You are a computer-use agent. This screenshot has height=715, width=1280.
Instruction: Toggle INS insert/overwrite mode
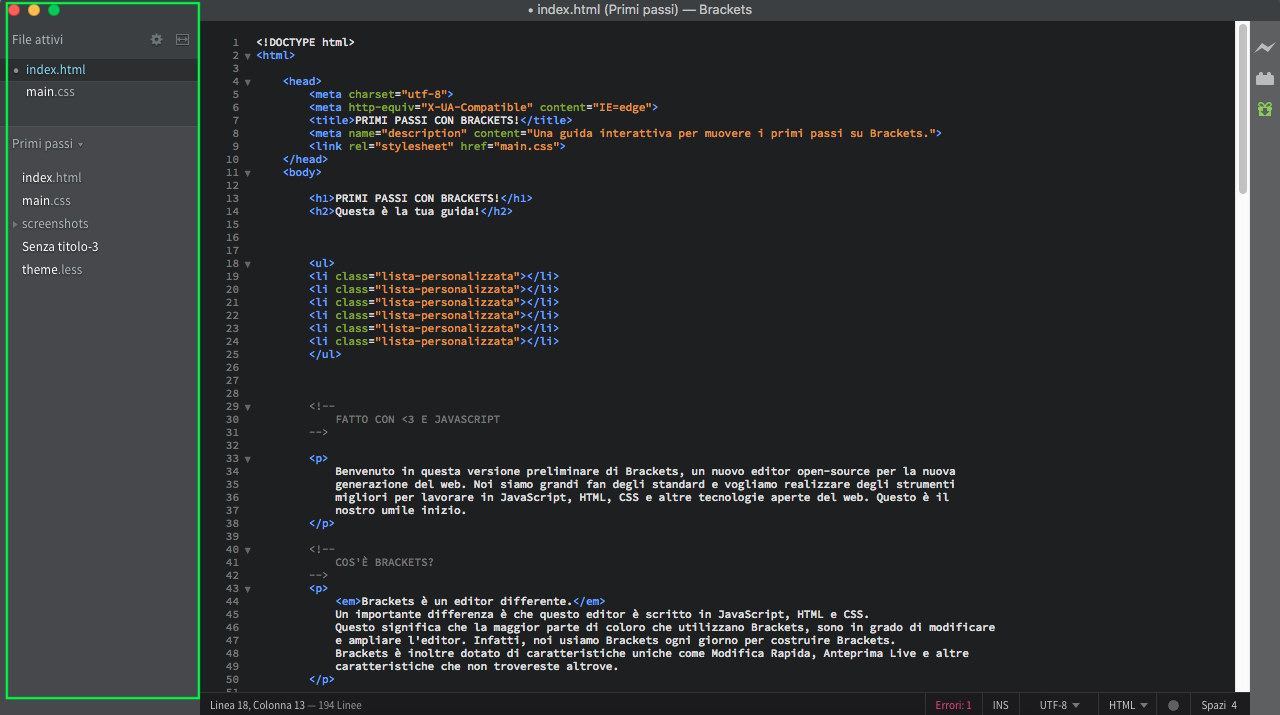(x=1000, y=705)
